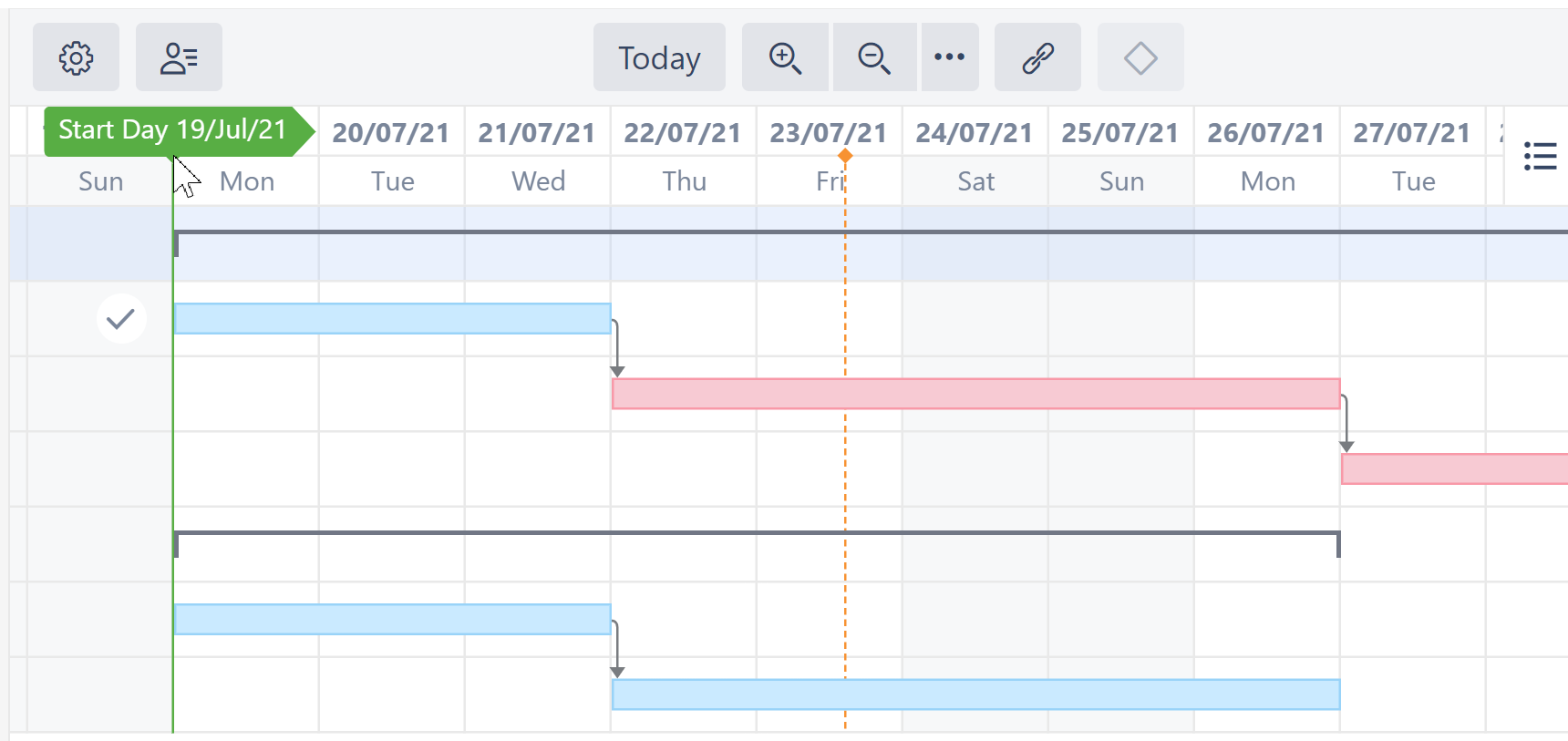
Task: Select the red task bar starting Thursday
Action: click(975, 394)
